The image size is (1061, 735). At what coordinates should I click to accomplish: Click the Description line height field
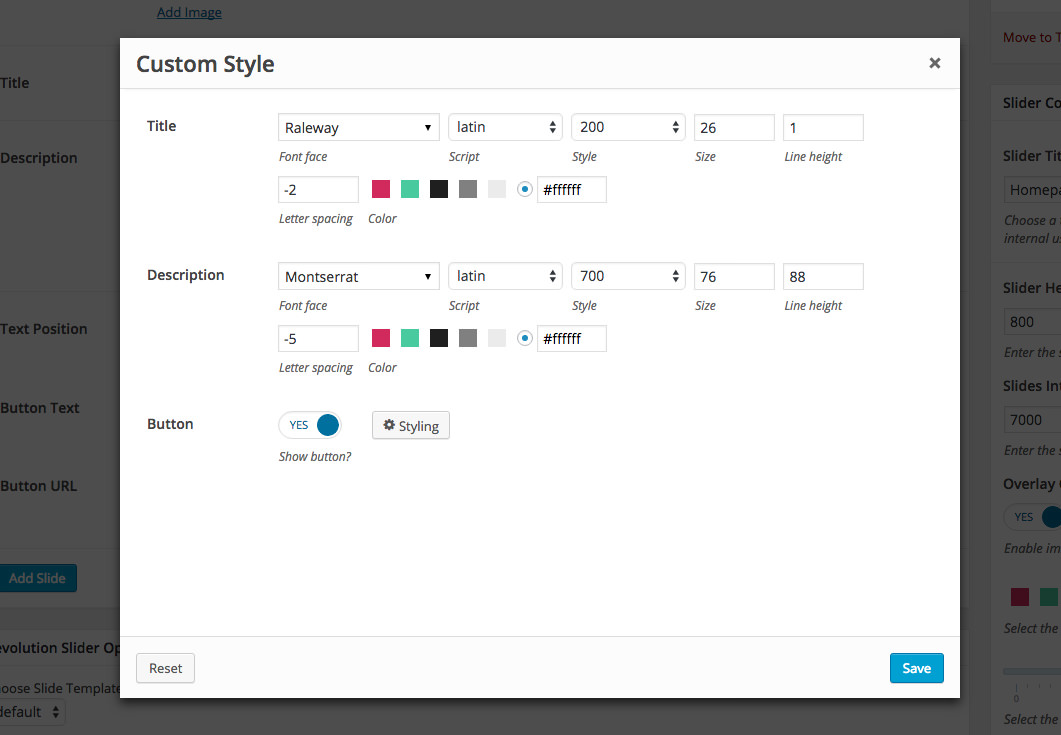(823, 276)
